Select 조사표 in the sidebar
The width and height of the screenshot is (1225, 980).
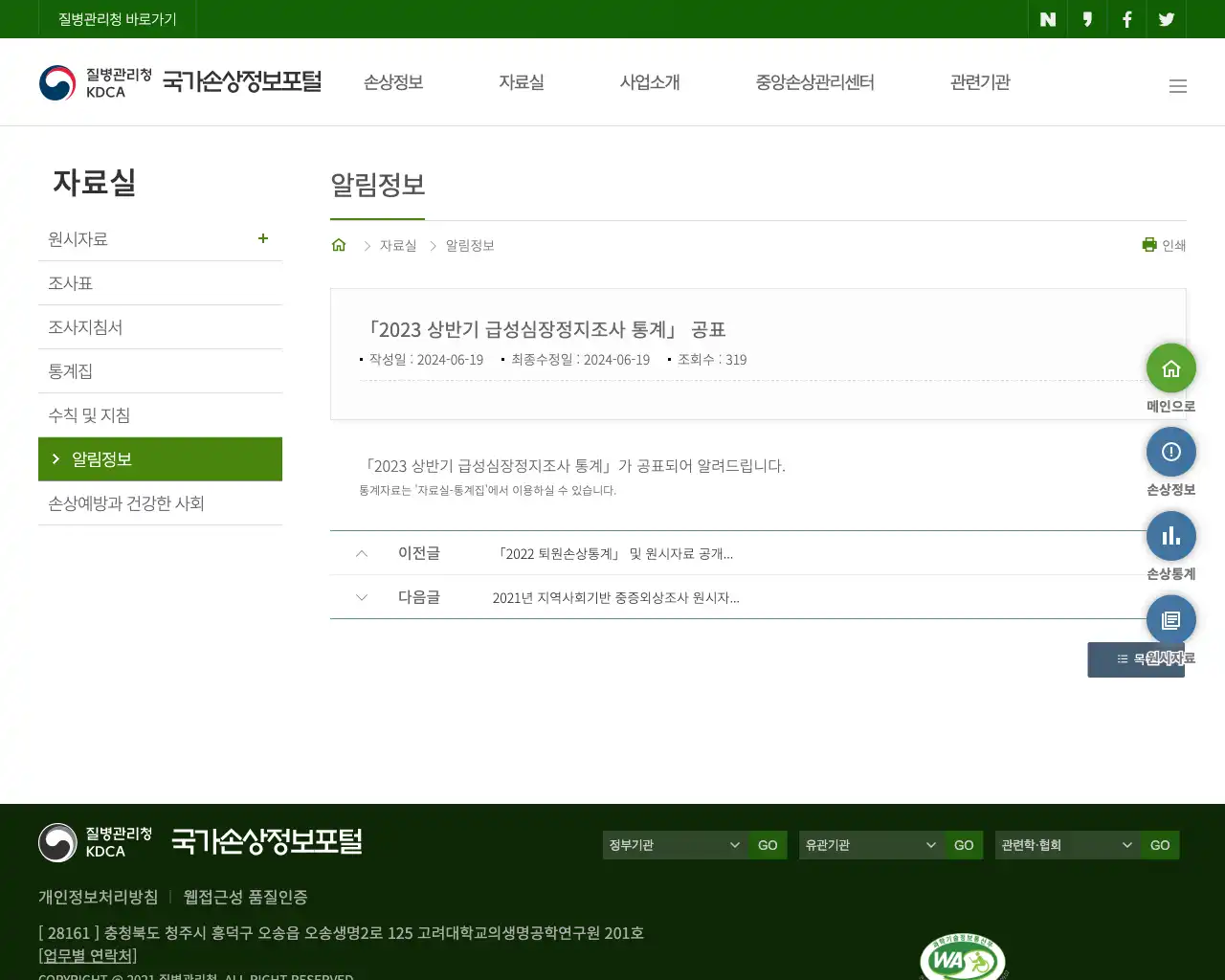click(160, 283)
